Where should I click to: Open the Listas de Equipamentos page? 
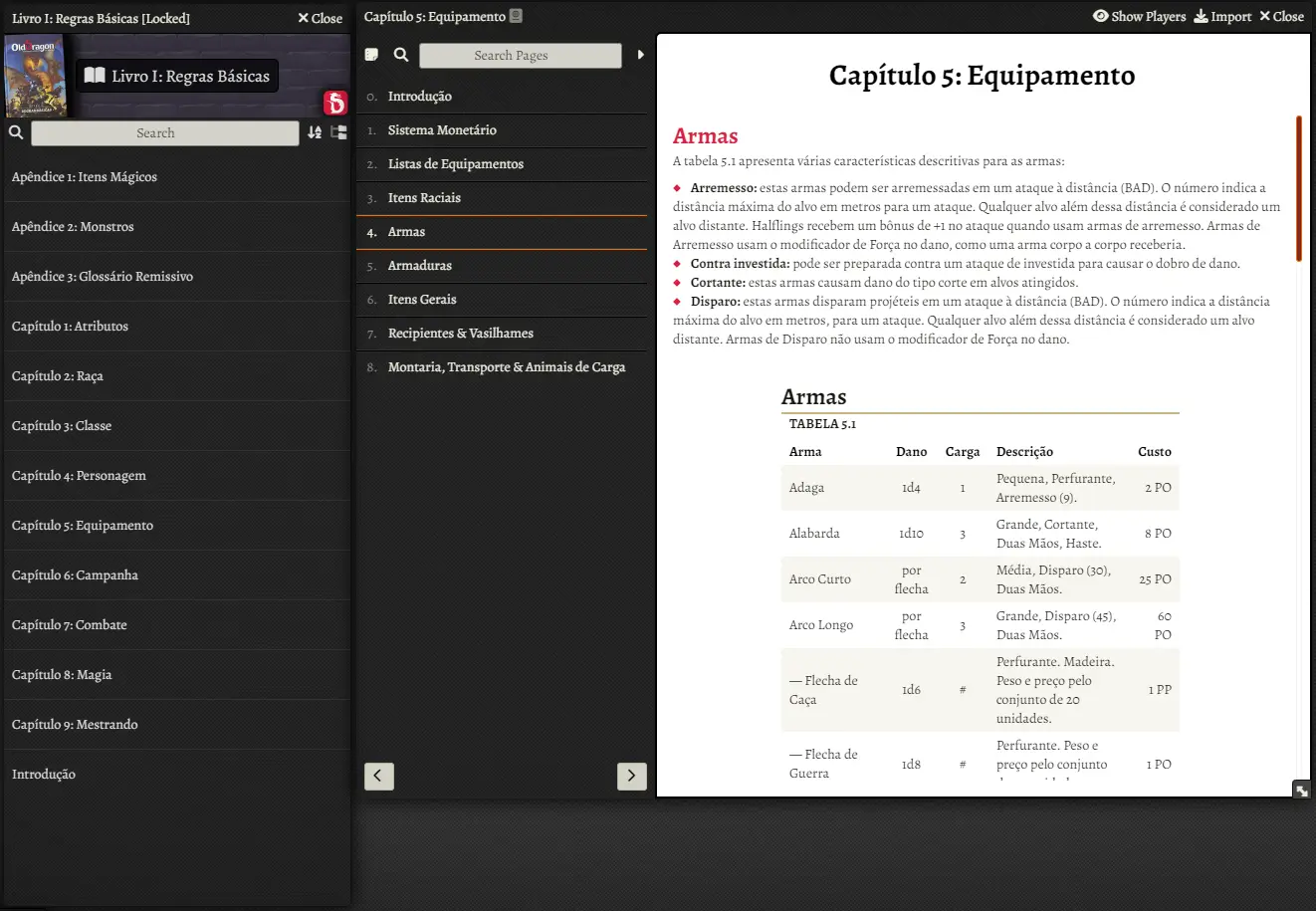(x=502, y=164)
